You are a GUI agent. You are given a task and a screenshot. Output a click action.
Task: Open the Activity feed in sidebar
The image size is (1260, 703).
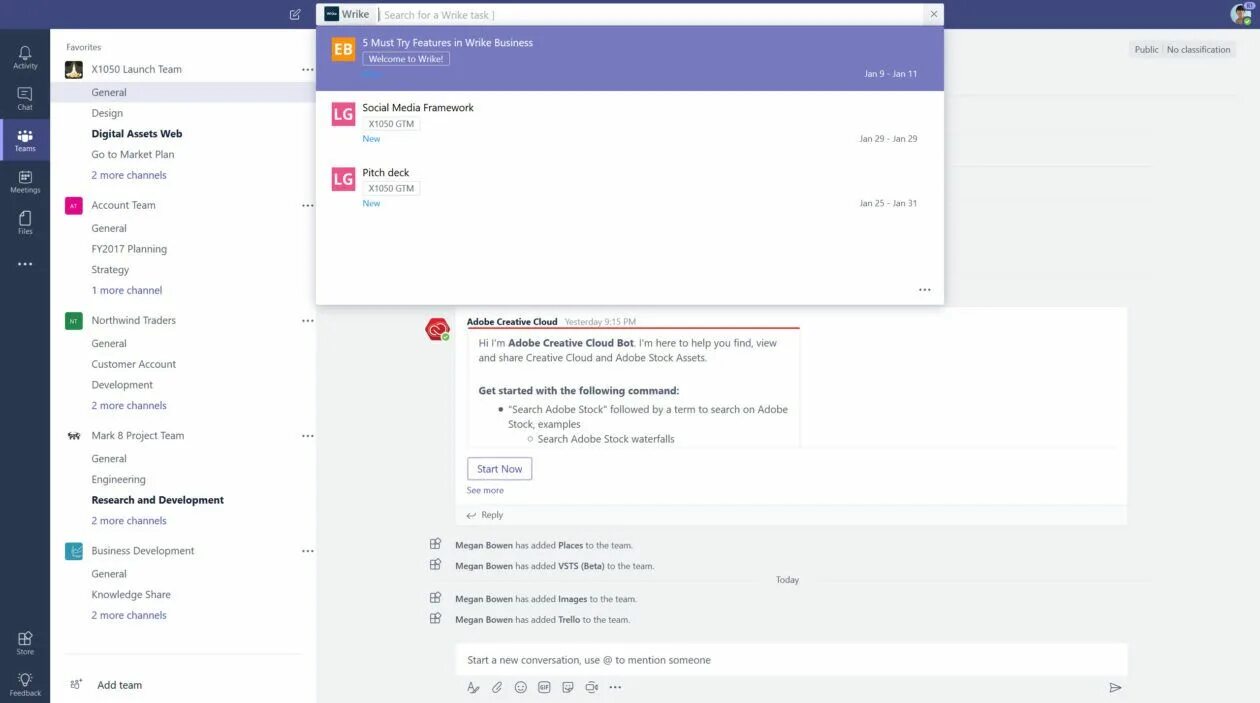(25, 57)
